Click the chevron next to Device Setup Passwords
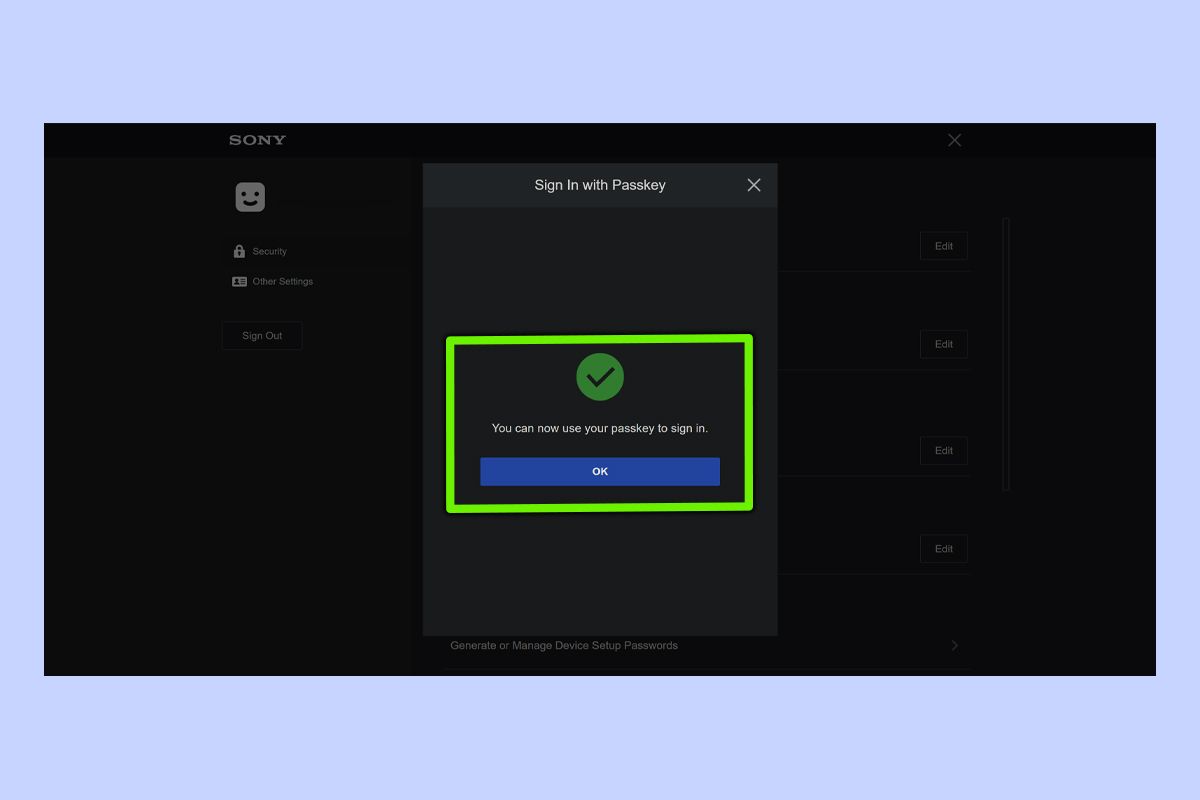 coord(954,645)
